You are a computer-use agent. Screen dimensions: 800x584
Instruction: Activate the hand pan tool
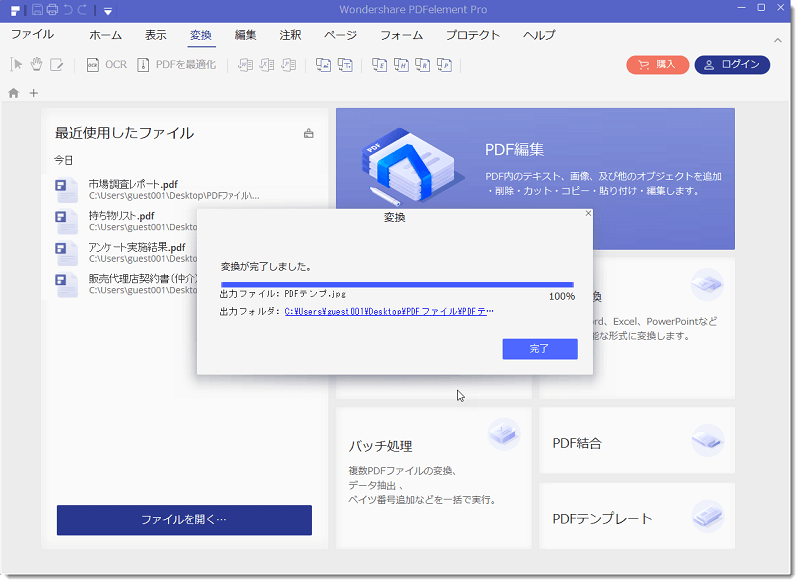click(x=36, y=65)
